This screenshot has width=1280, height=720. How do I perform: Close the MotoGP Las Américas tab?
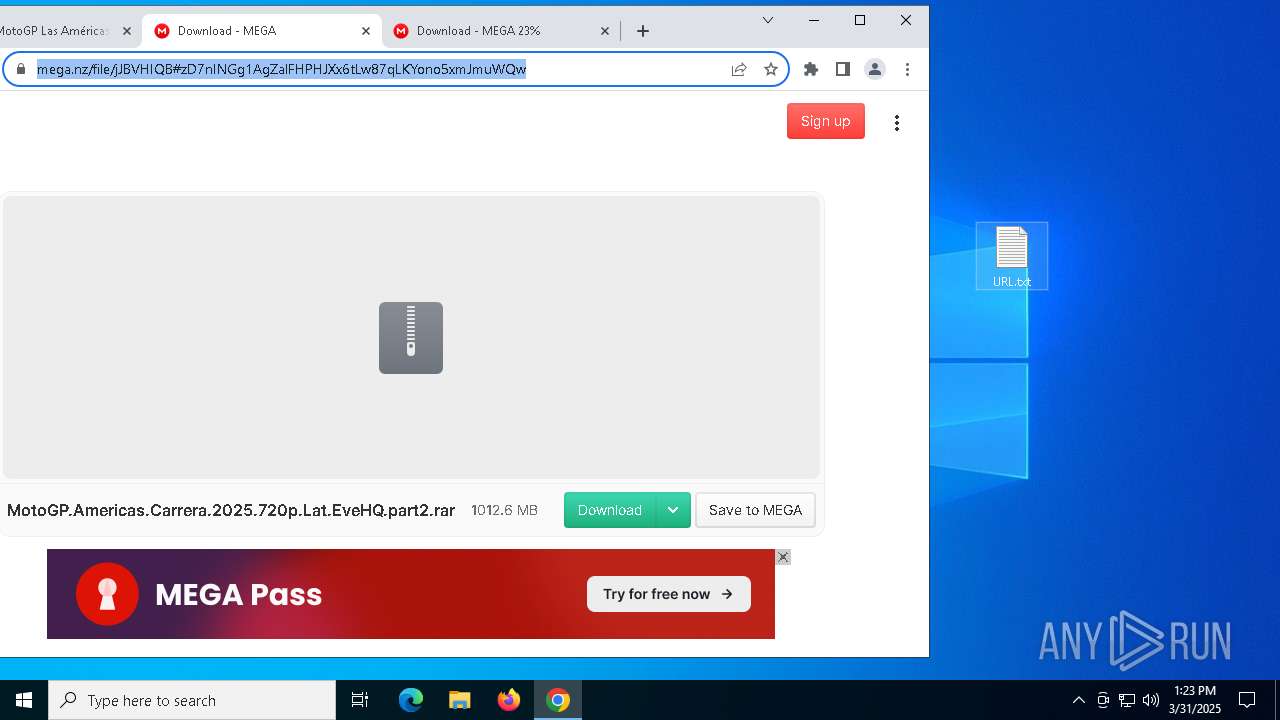tap(127, 31)
